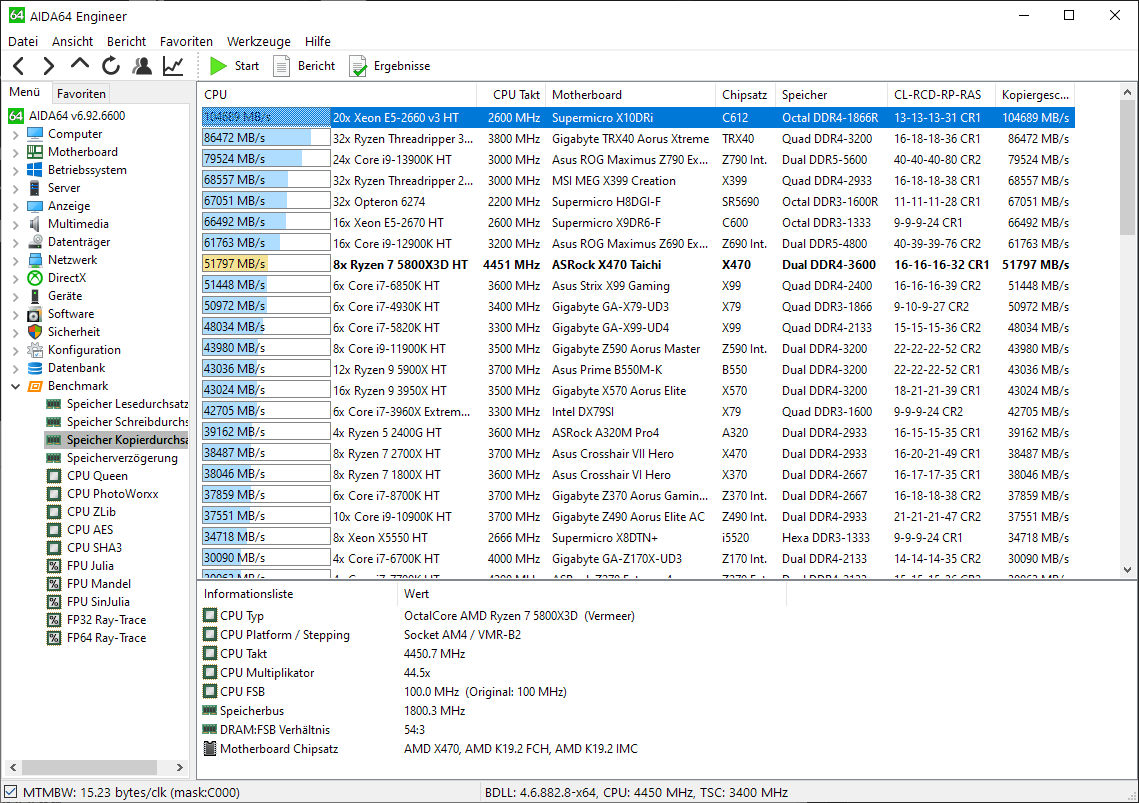The image size is (1139, 803).
Task: Open CPU PhotoWorxx benchmark icon
Action: (x=54, y=494)
